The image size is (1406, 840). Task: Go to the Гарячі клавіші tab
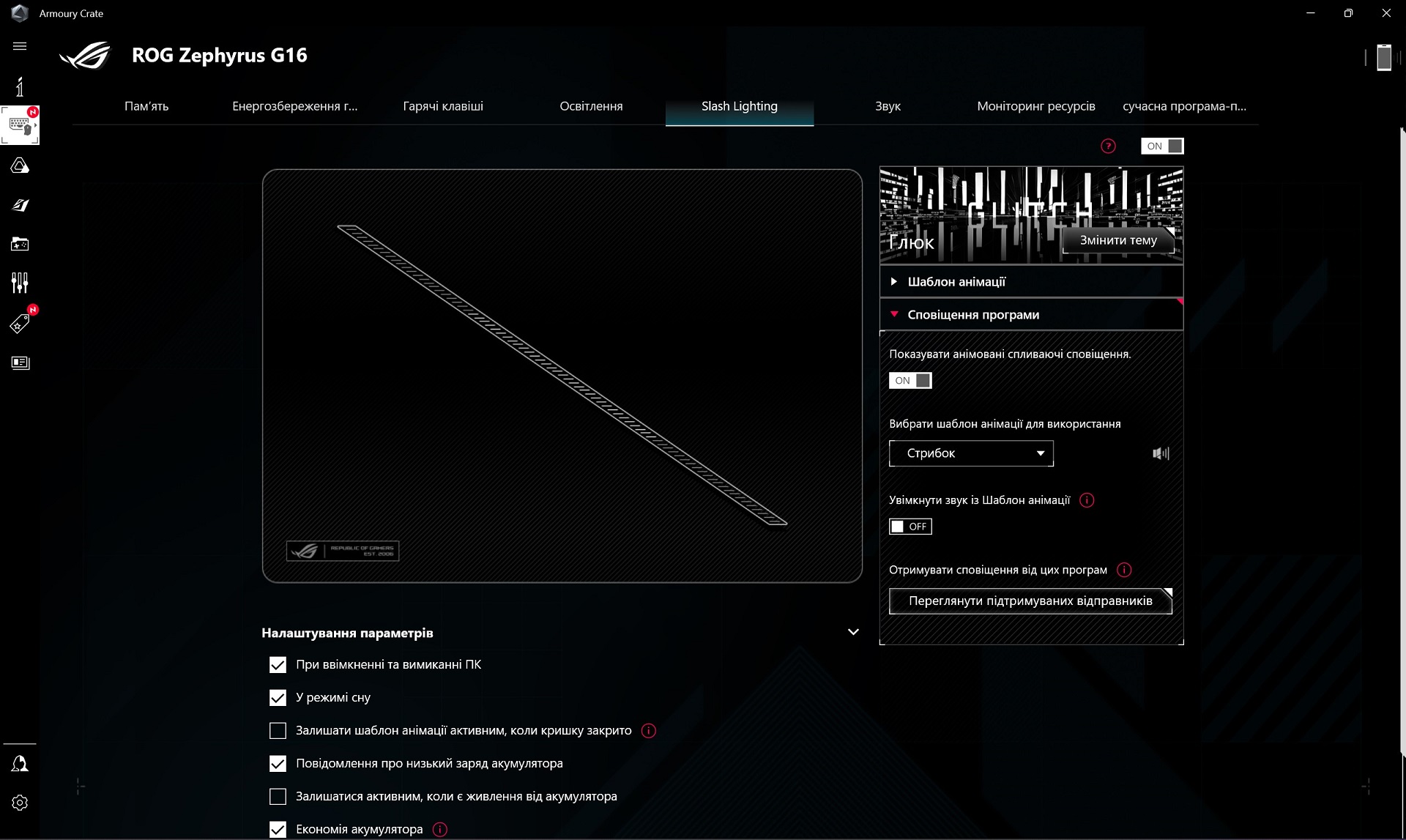(443, 106)
